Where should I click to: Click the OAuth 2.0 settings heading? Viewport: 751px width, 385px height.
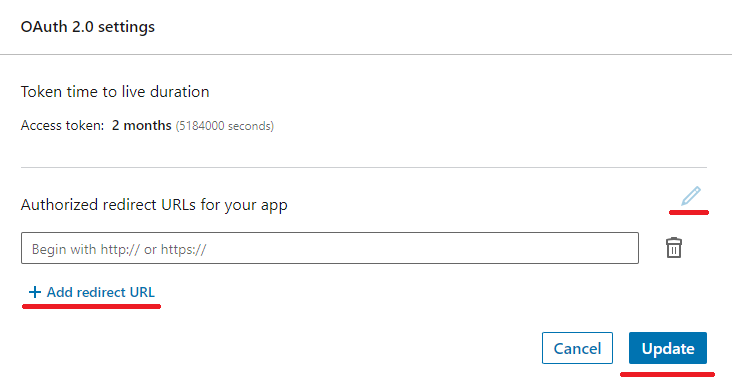[88, 27]
